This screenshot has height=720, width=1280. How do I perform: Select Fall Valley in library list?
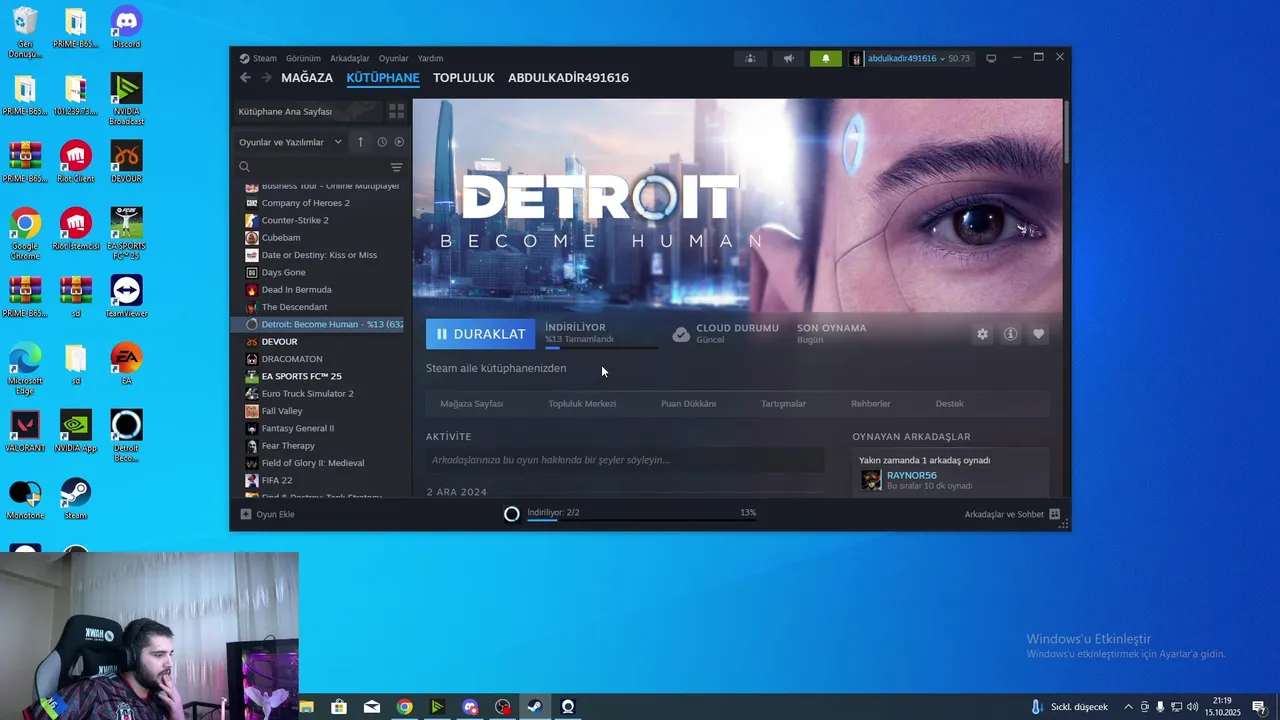coord(320,411)
